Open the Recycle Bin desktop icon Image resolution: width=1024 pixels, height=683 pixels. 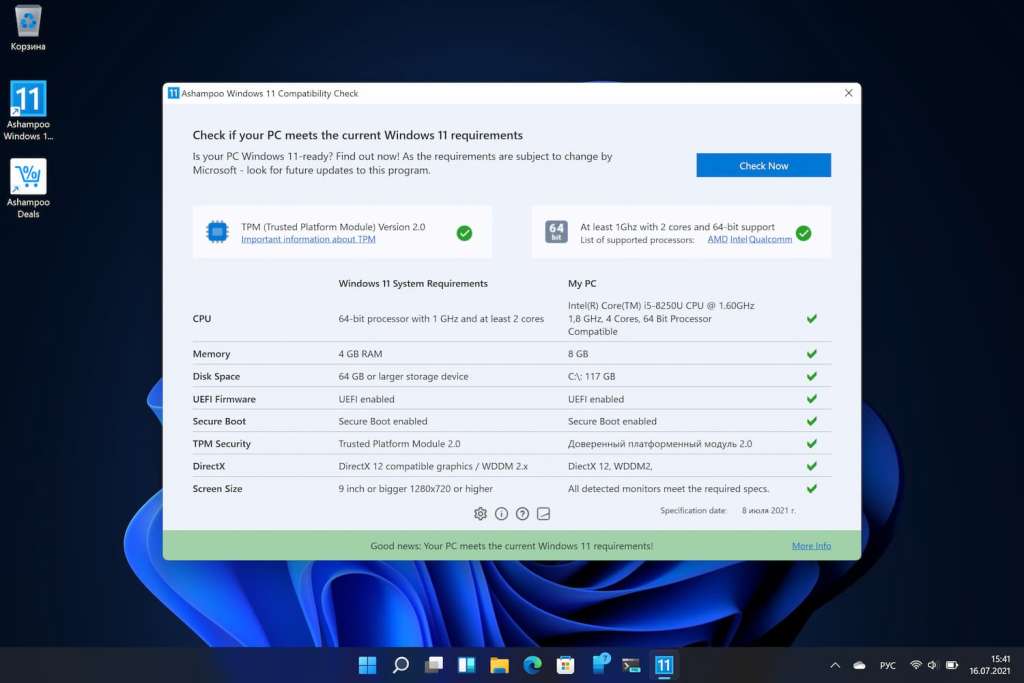28,28
